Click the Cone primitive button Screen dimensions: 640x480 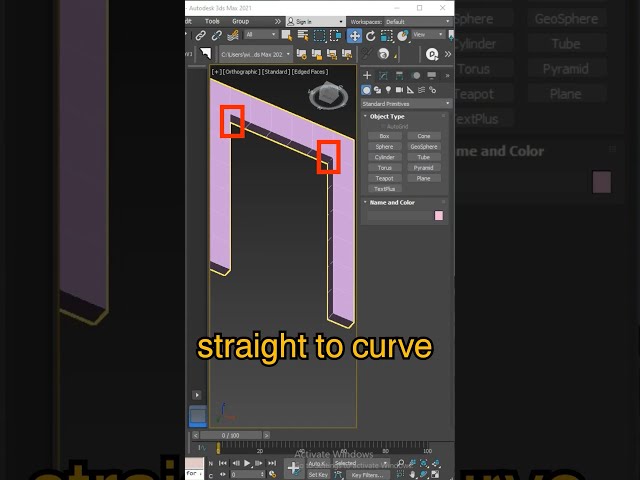tap(424, 136)
